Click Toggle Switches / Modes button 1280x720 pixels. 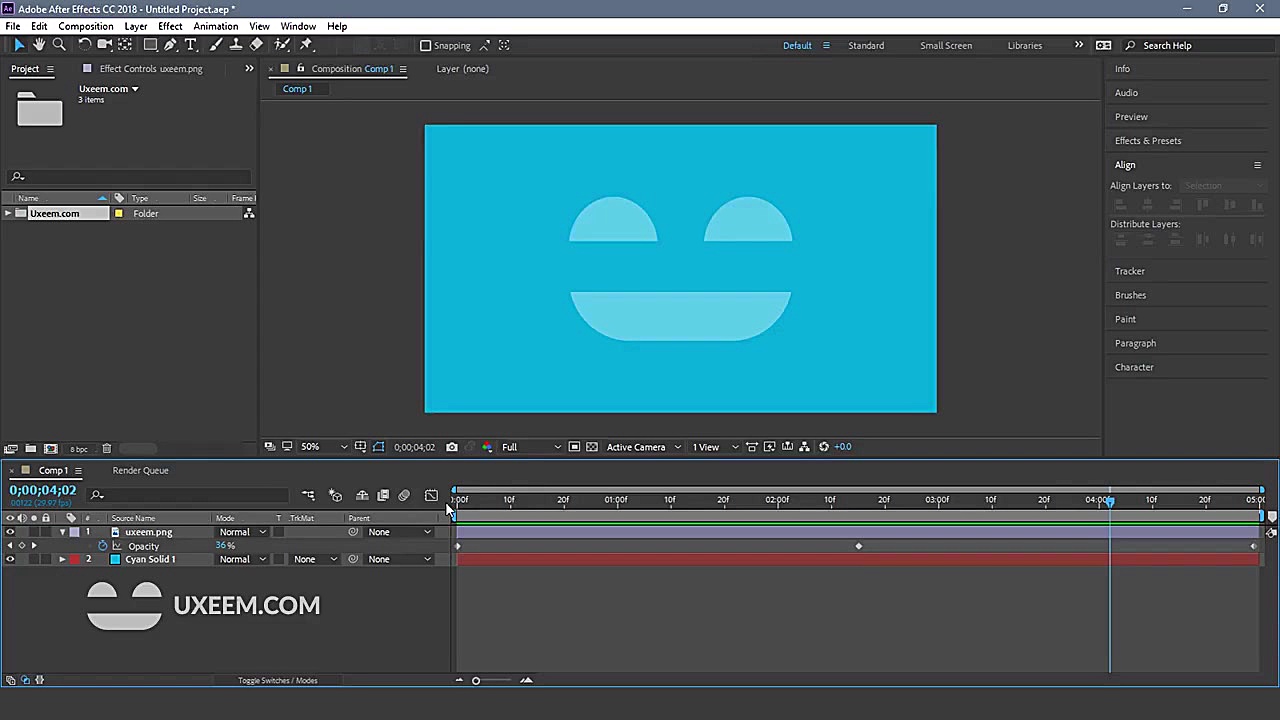(278, 681)
